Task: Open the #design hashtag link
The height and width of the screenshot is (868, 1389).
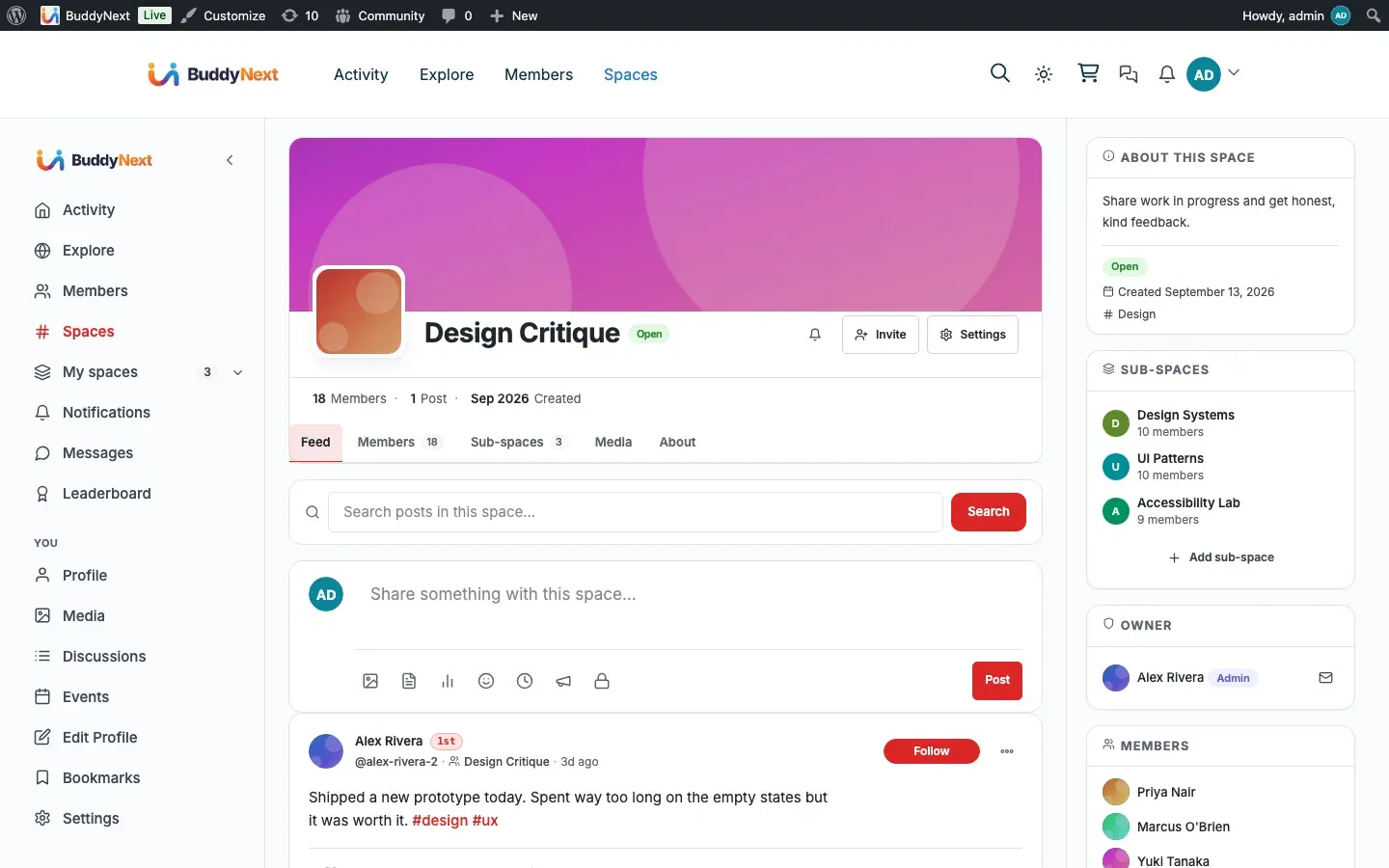Action: 440,821
